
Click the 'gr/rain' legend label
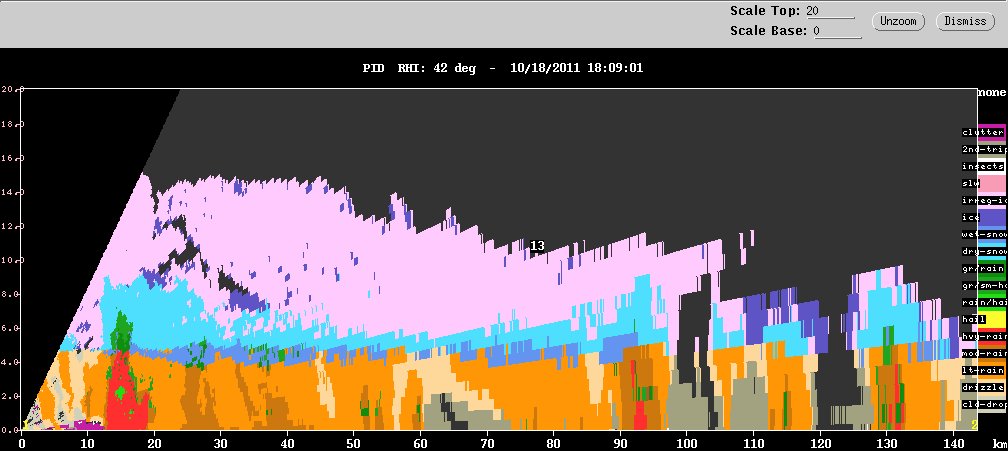[x=982, y=269]
